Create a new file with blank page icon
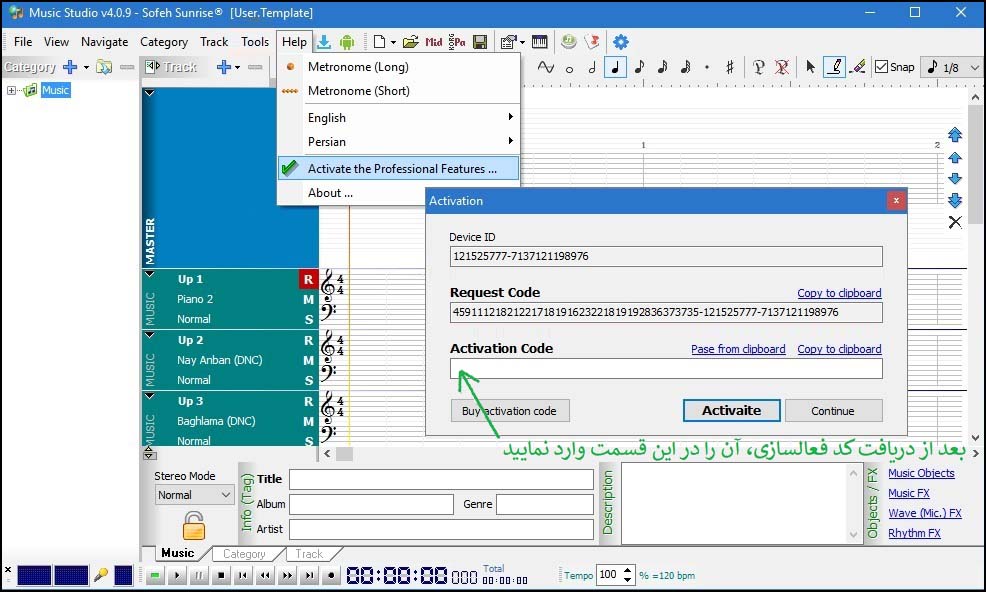Viewport: 986px width, 592px height. pos(379,42)
